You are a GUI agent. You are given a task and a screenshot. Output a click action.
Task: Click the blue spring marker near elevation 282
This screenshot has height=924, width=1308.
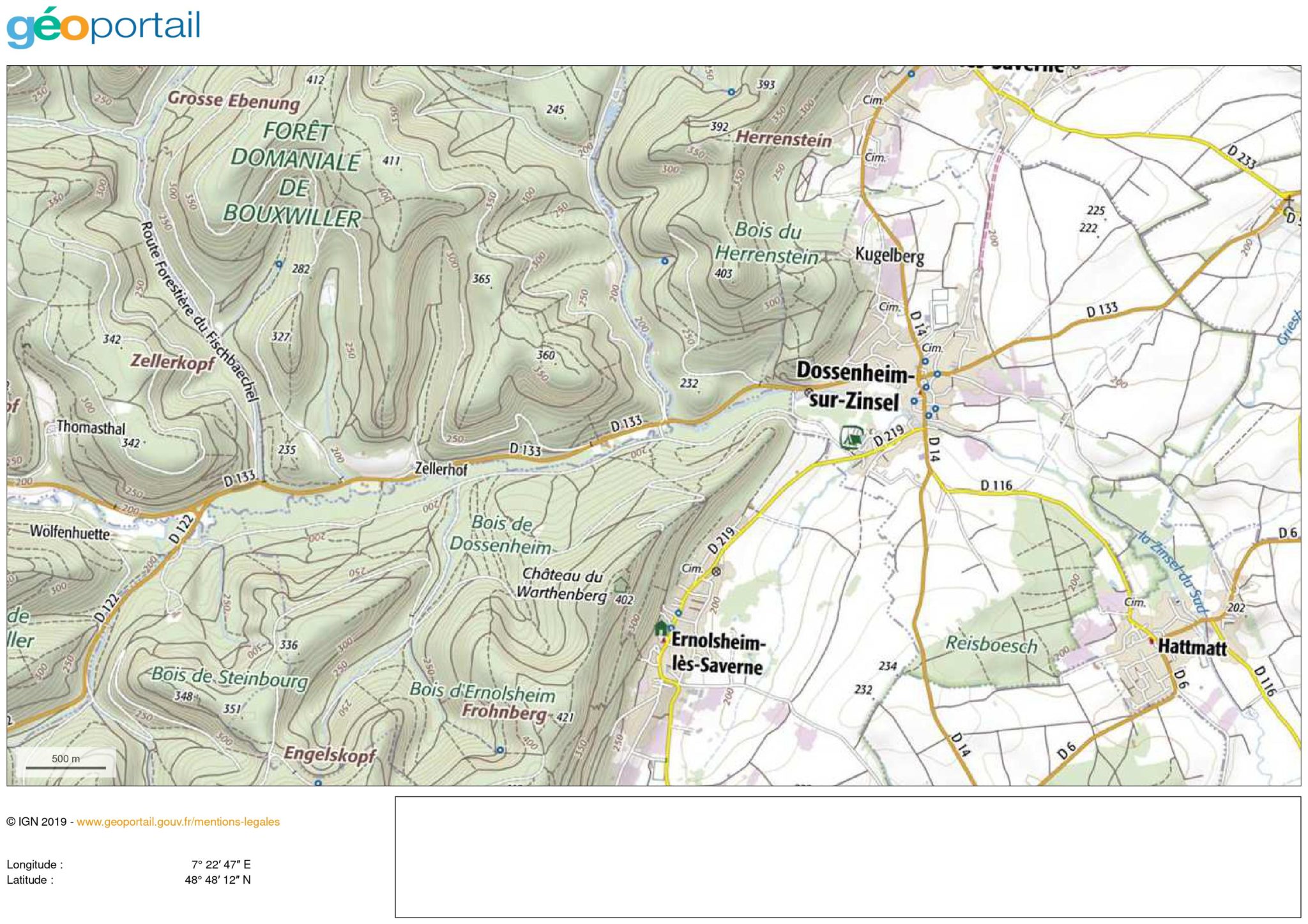point(278,264)
